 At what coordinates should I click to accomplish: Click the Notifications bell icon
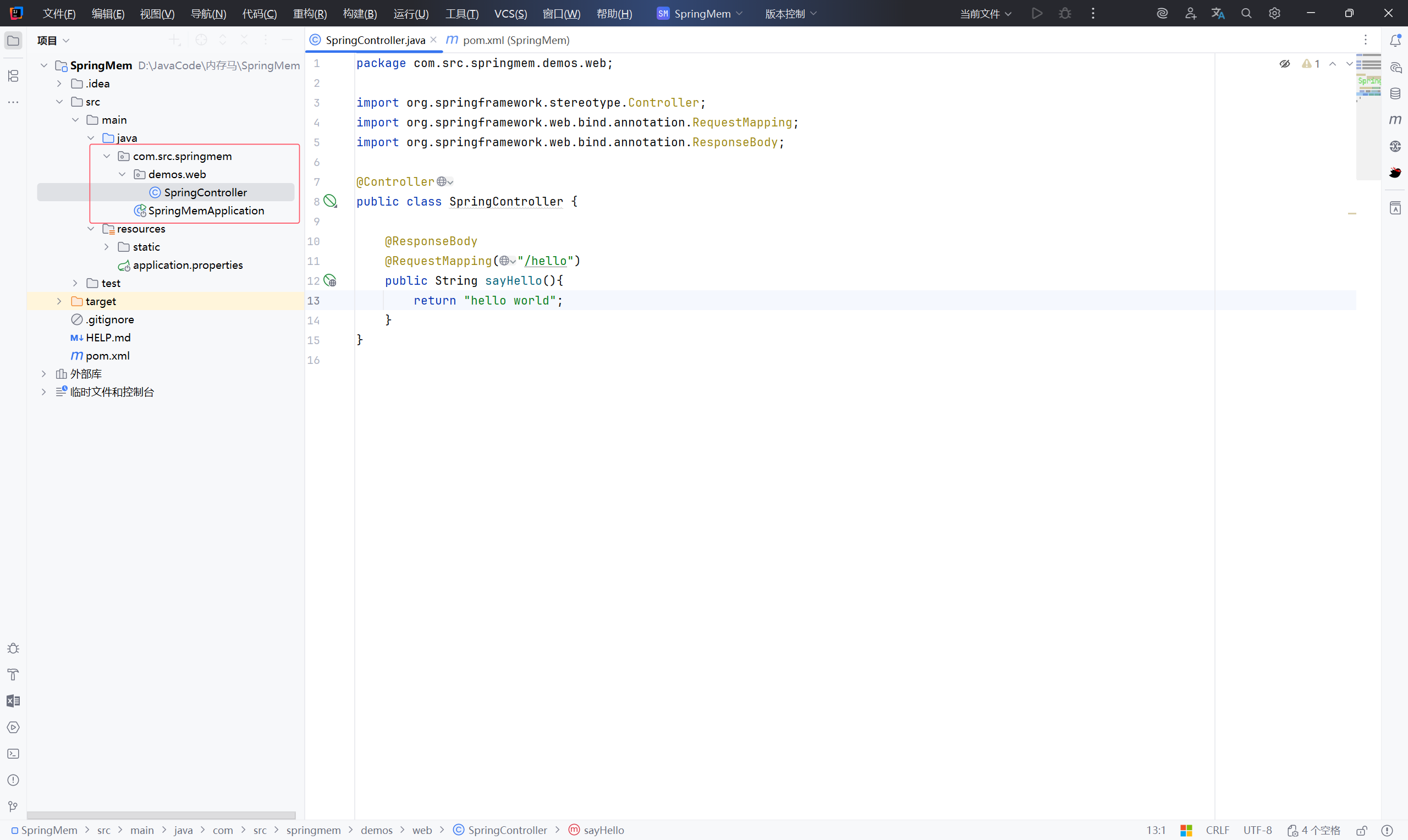1395,41
